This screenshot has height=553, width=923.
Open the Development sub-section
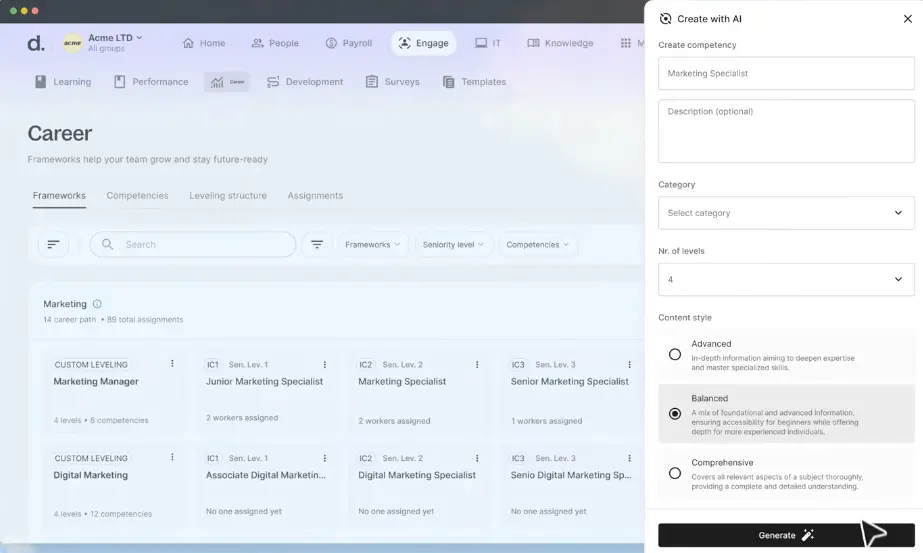click(x=305, y=82)
